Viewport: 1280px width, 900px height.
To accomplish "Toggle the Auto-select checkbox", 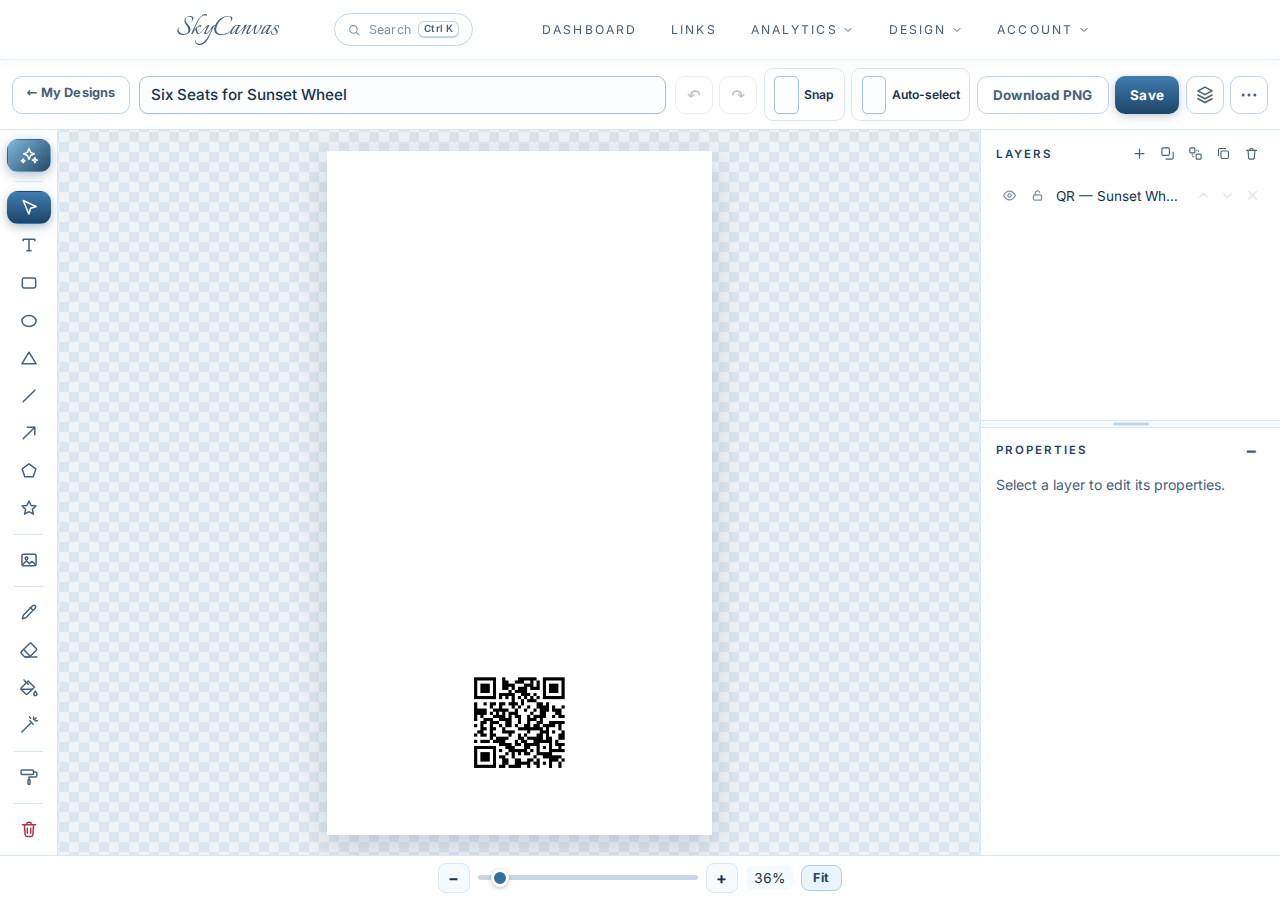I will [x=874, y=95].
